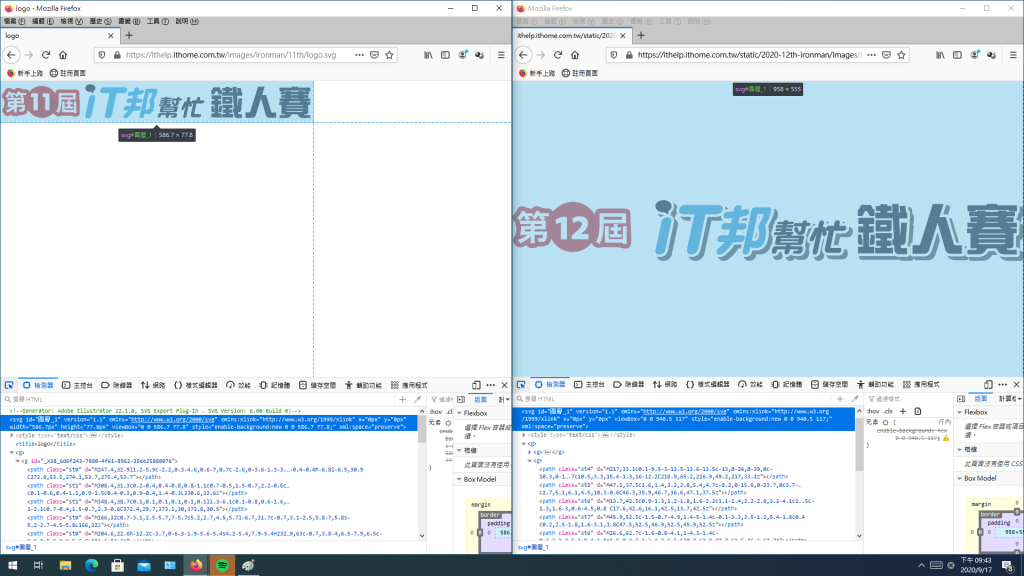
Task: Collapse the Grid (格線) section in right devtools
Action: pyautogui.click(x=959, y=449)
